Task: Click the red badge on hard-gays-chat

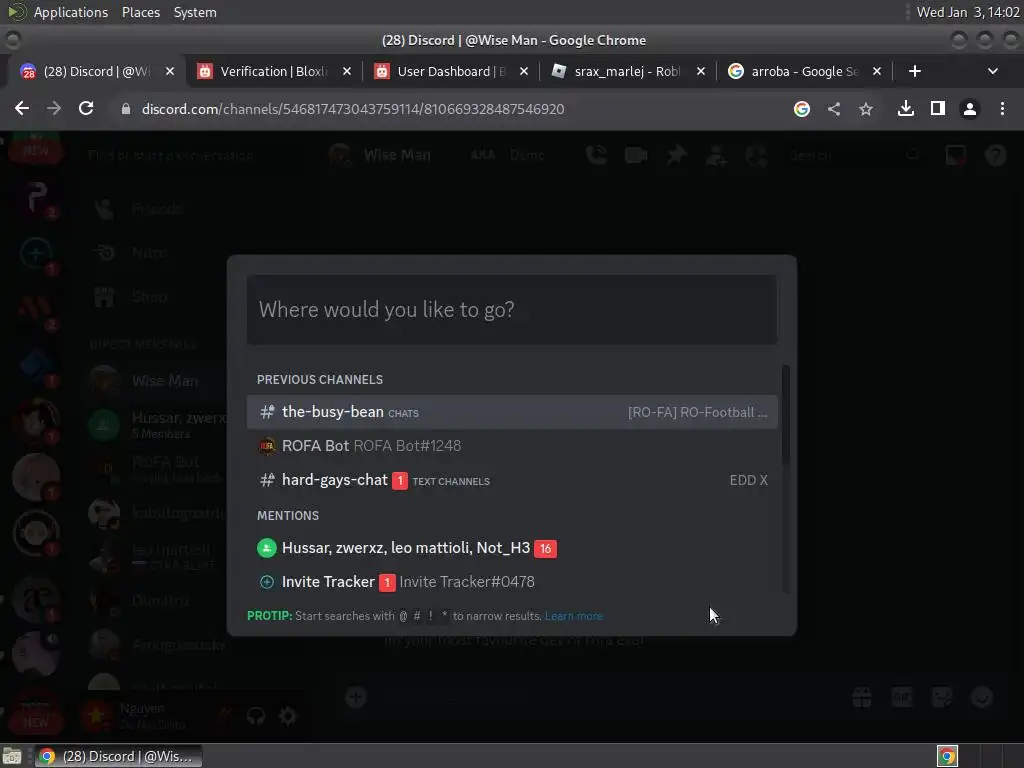Action: pos(400,481)
